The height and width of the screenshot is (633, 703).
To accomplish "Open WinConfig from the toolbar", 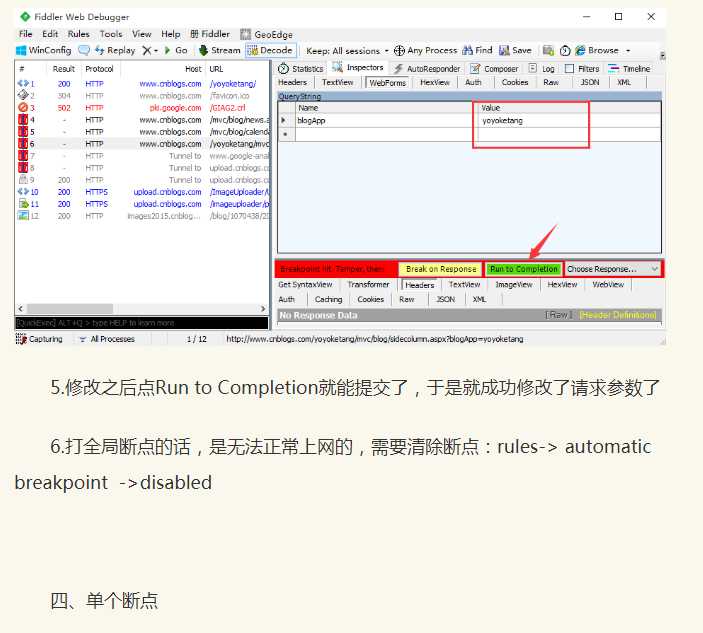I will click(x=43, y=50).
